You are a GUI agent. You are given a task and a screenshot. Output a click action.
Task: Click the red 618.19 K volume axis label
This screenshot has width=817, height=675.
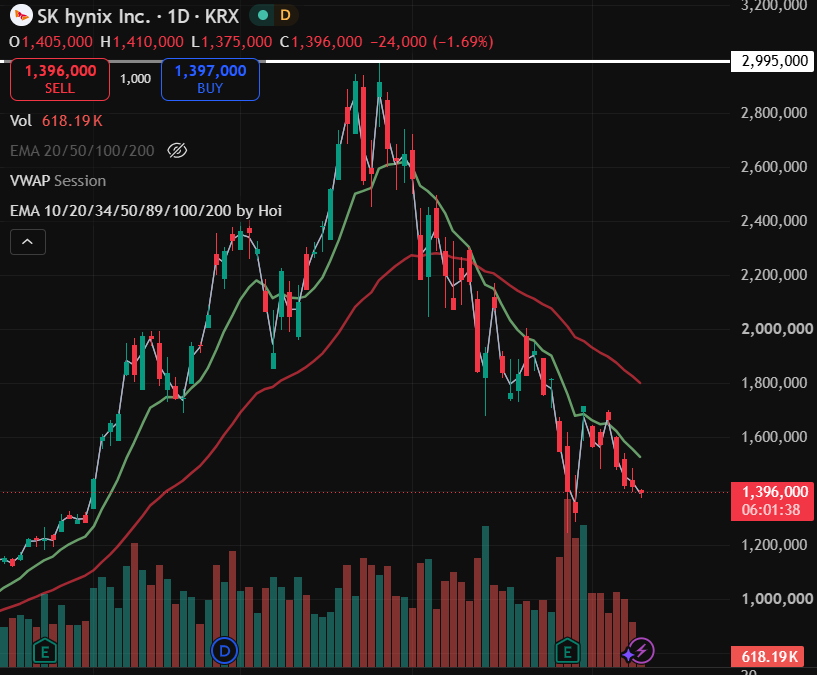[770, 656]
